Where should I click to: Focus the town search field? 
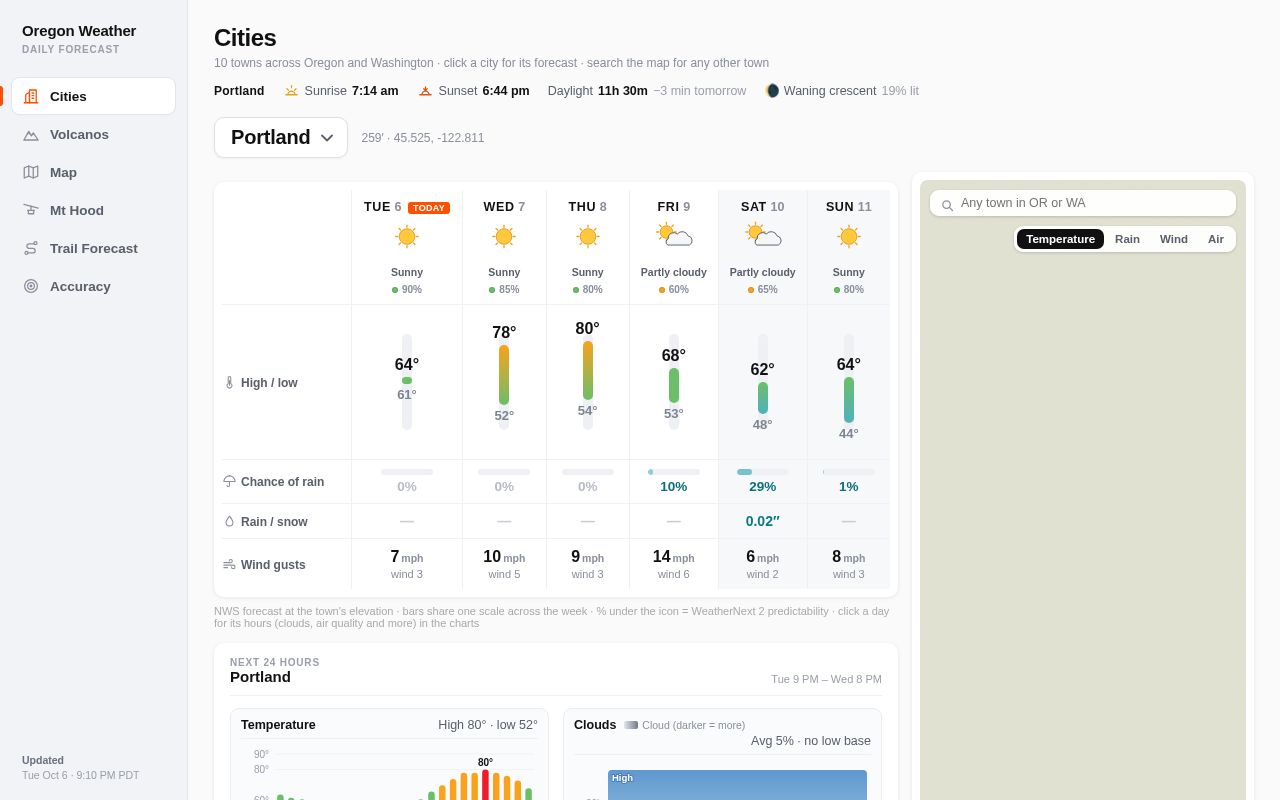(x=1083, y=203)
